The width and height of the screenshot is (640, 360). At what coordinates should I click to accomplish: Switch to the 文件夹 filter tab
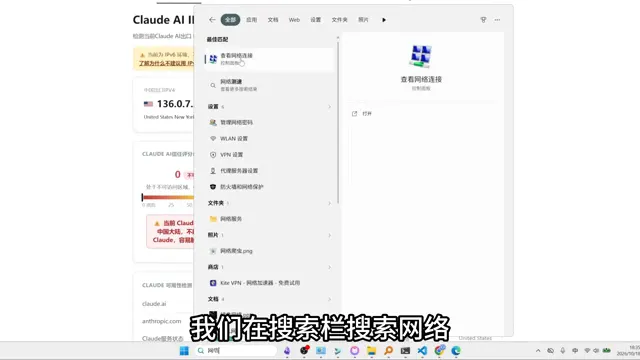(339, 20)
